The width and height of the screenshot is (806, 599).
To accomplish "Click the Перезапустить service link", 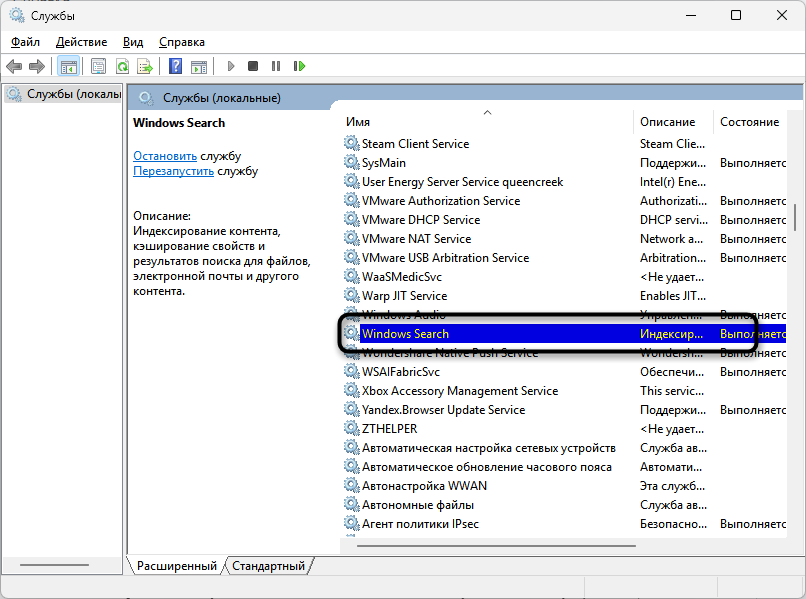I will [173, 171].
